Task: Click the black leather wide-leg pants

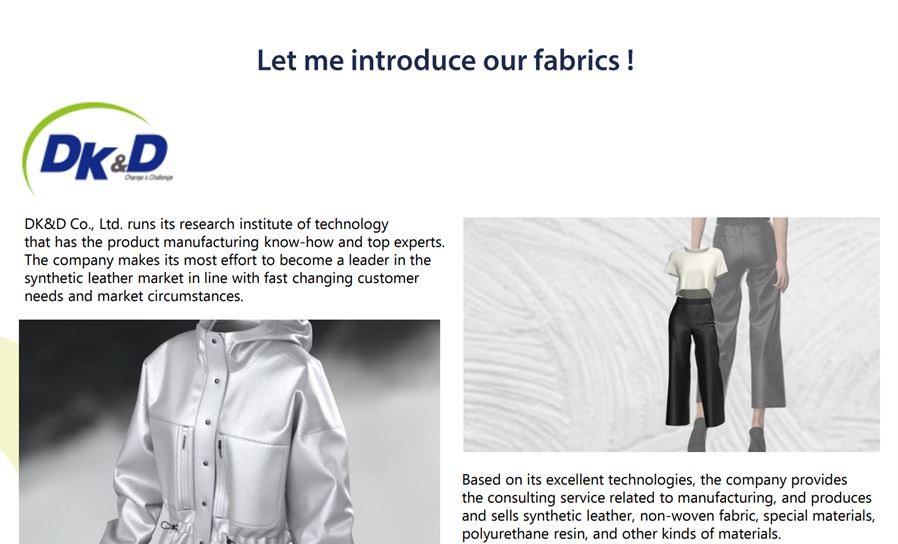Action: click(695, 362)
